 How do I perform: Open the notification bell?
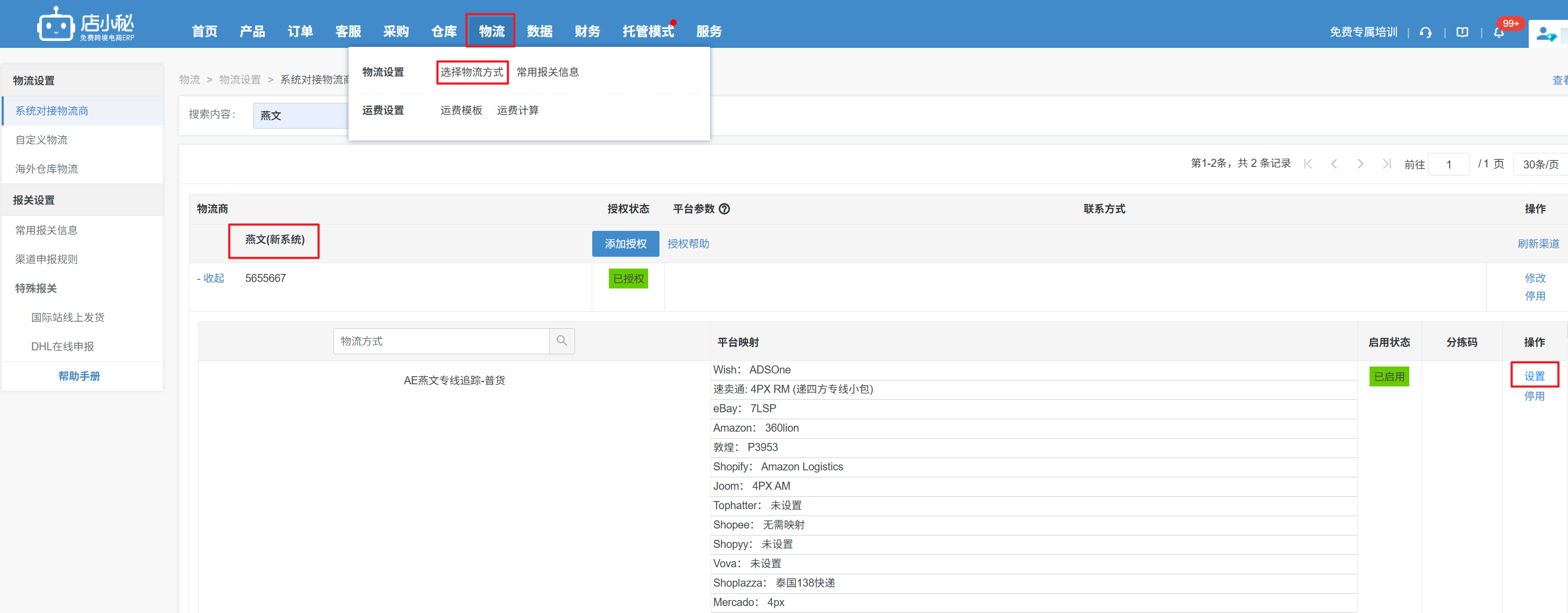pyautogui.click(x=1499, y=32)
